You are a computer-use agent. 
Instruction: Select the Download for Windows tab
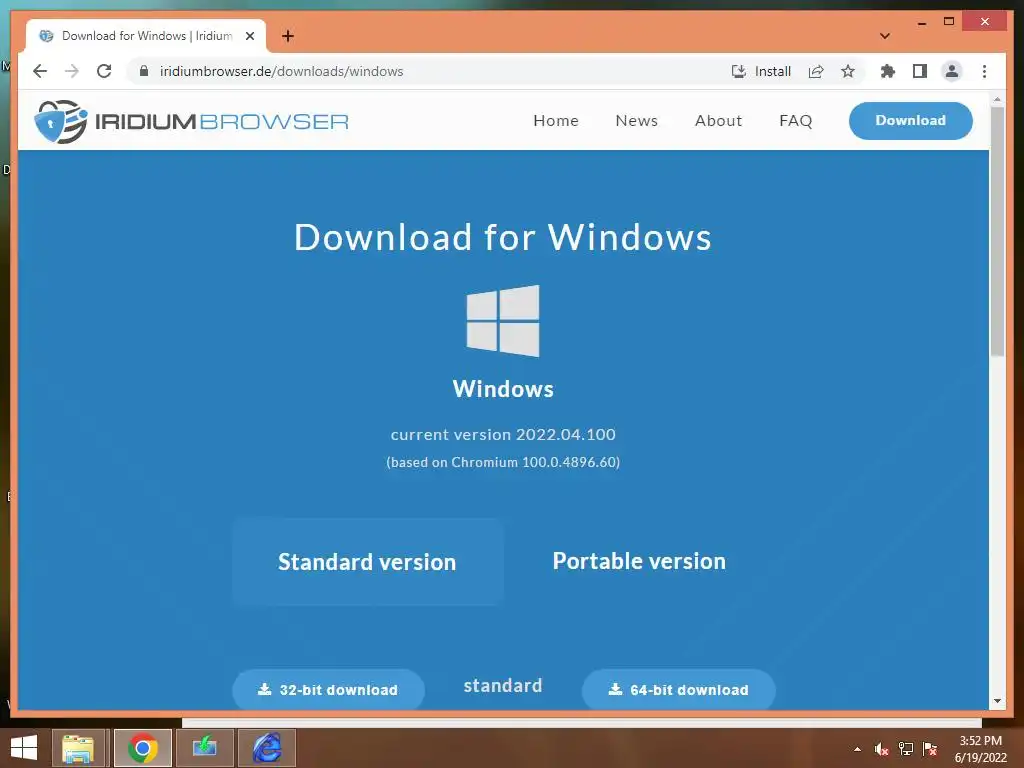[146, 36]
